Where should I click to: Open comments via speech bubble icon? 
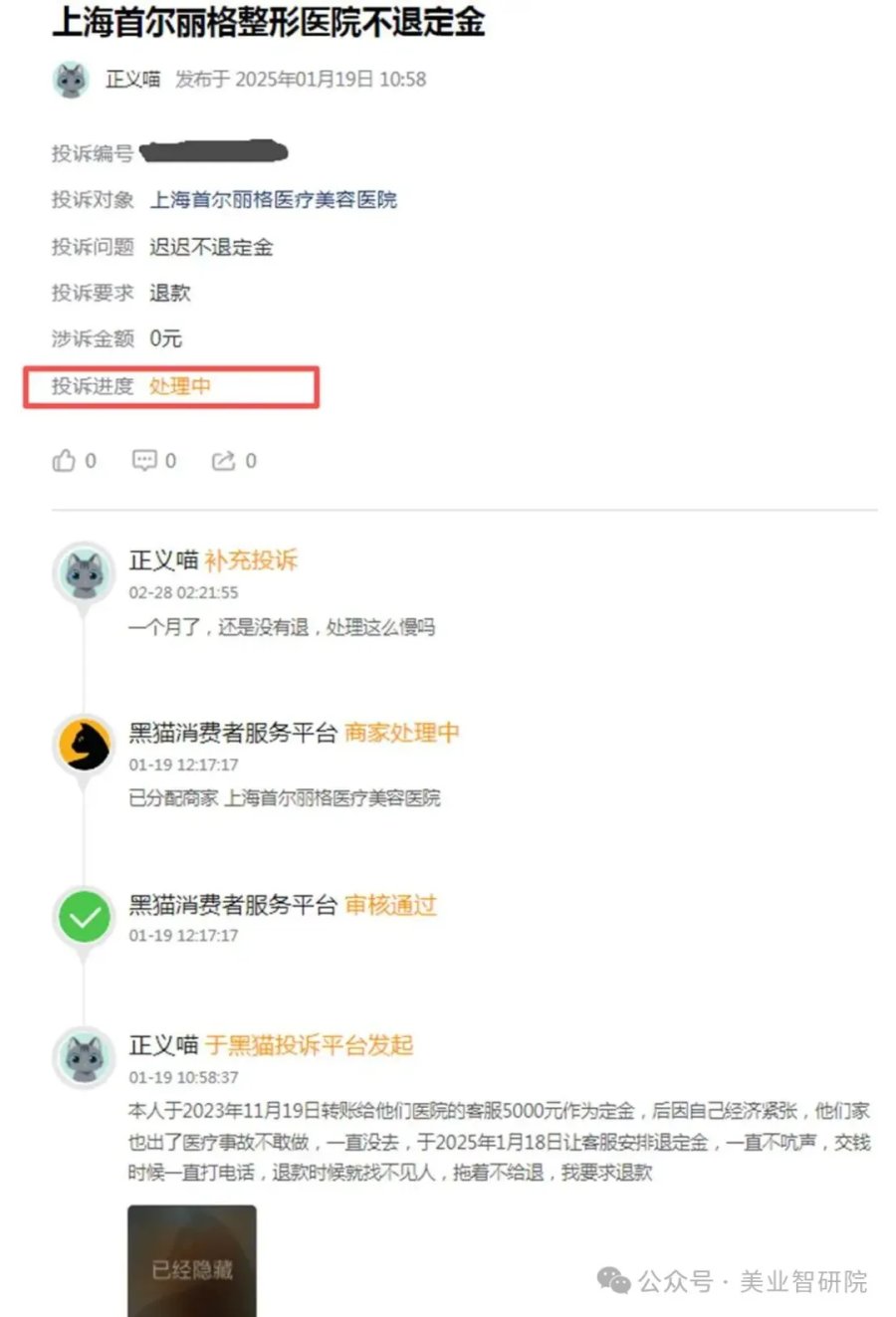tap(144, 461)
